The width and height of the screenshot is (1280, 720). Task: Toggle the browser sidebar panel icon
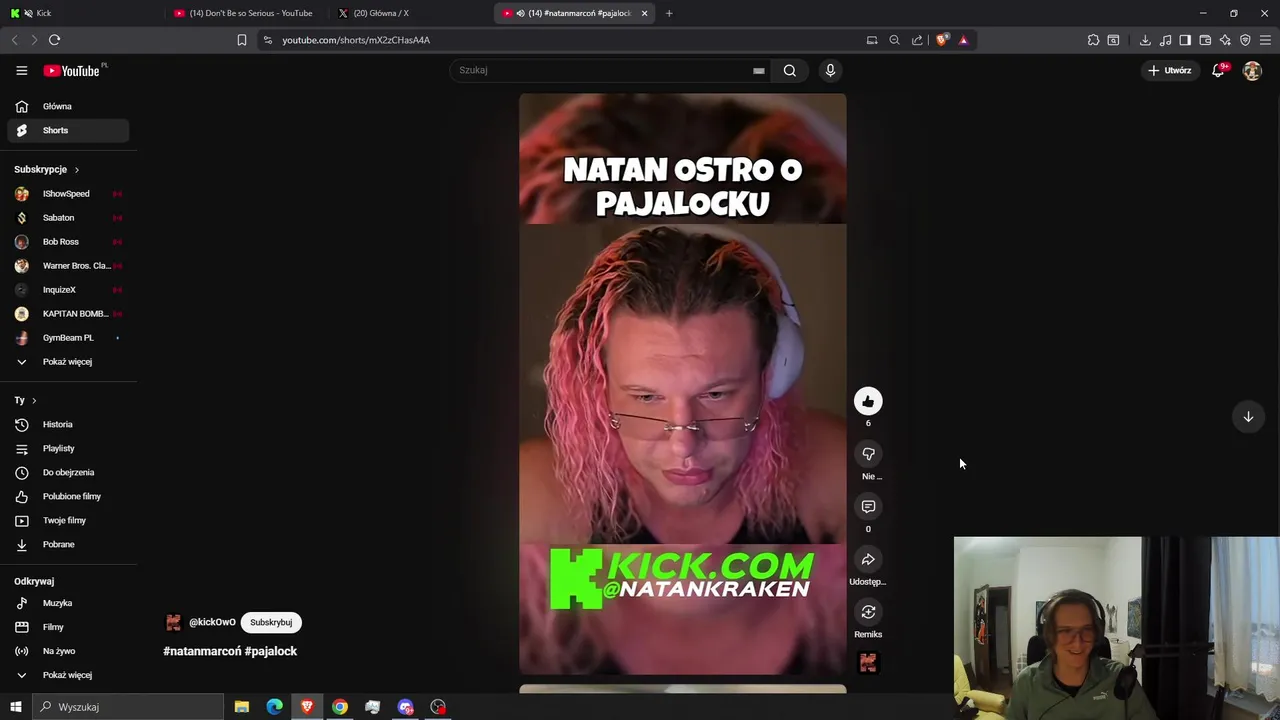(x=1185, y=40)
